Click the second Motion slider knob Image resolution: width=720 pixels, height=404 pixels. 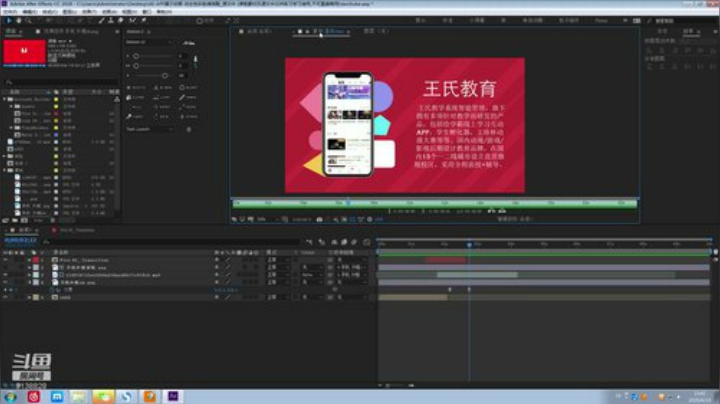click(136, 66)
